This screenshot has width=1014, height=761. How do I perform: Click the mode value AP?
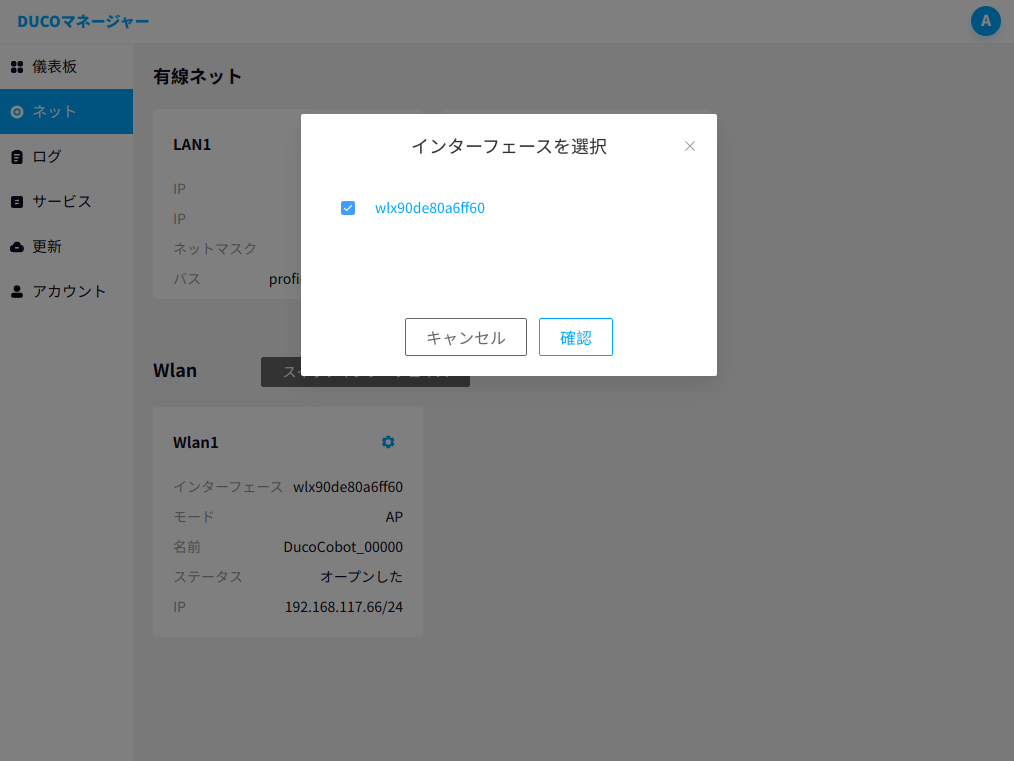394,517
